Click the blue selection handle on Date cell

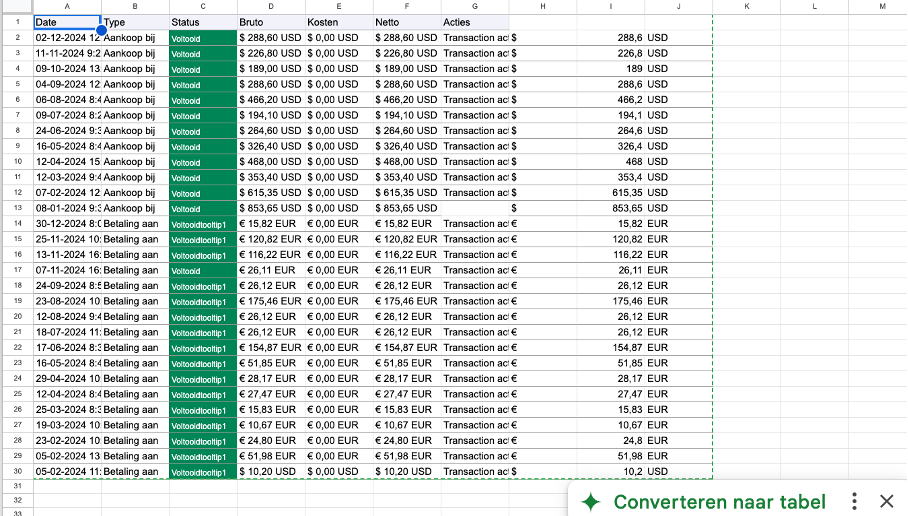pyautogui.click(x=101, y=30)
